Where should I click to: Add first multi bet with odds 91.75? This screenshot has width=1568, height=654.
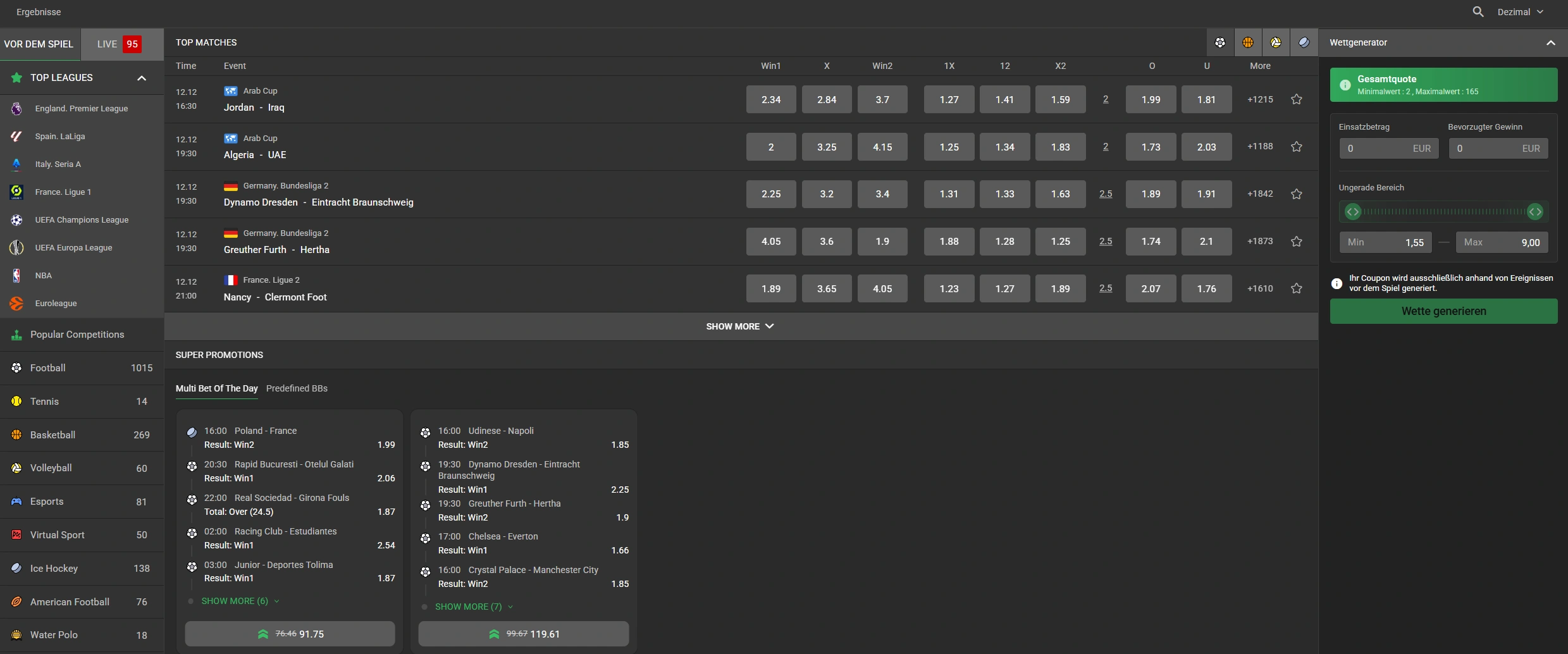pos(290,634)
